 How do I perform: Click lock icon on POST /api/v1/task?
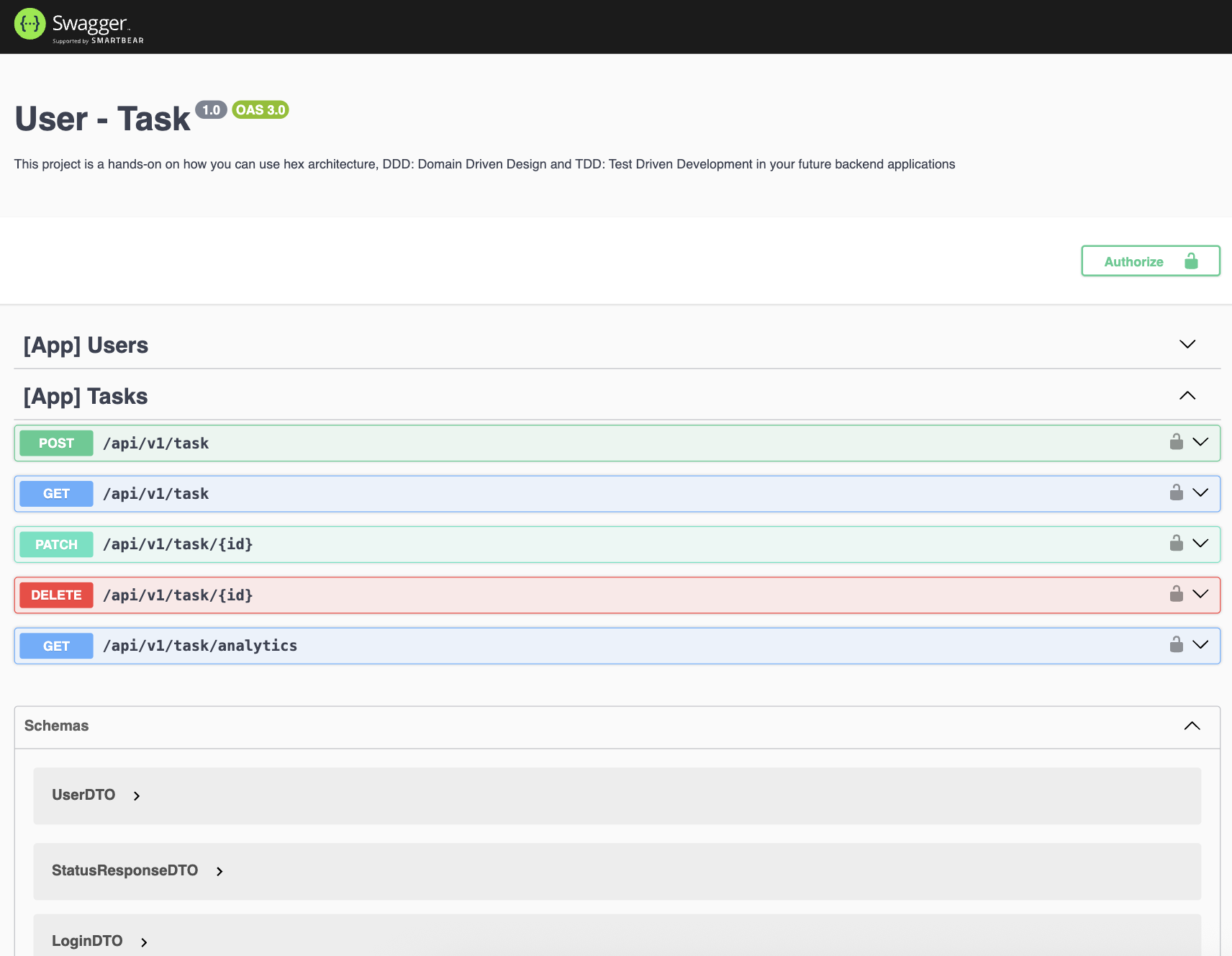point(1177,441)
